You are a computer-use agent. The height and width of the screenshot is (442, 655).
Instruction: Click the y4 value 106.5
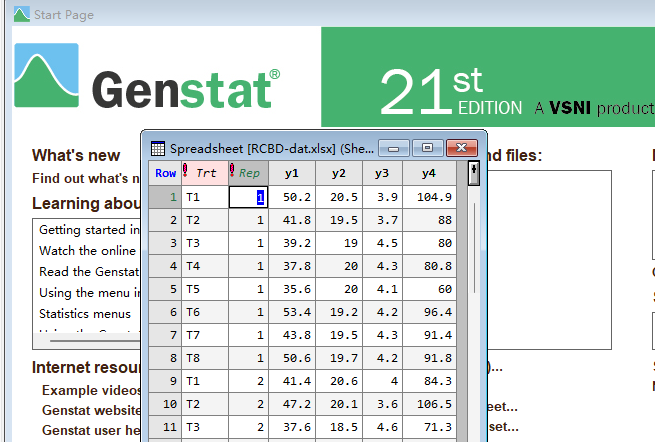(429, 404)
